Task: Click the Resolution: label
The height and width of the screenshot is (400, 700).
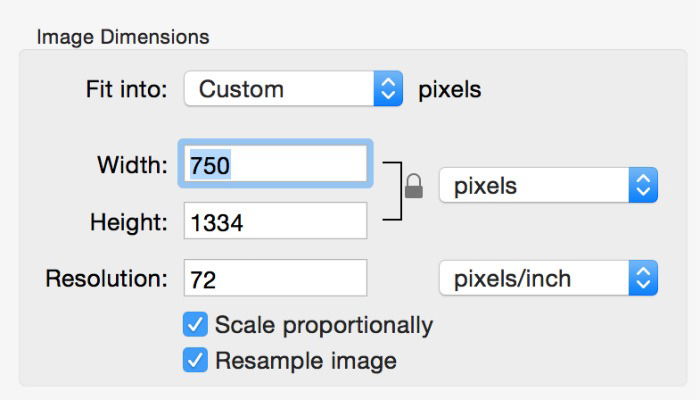Action: (107, 279)
